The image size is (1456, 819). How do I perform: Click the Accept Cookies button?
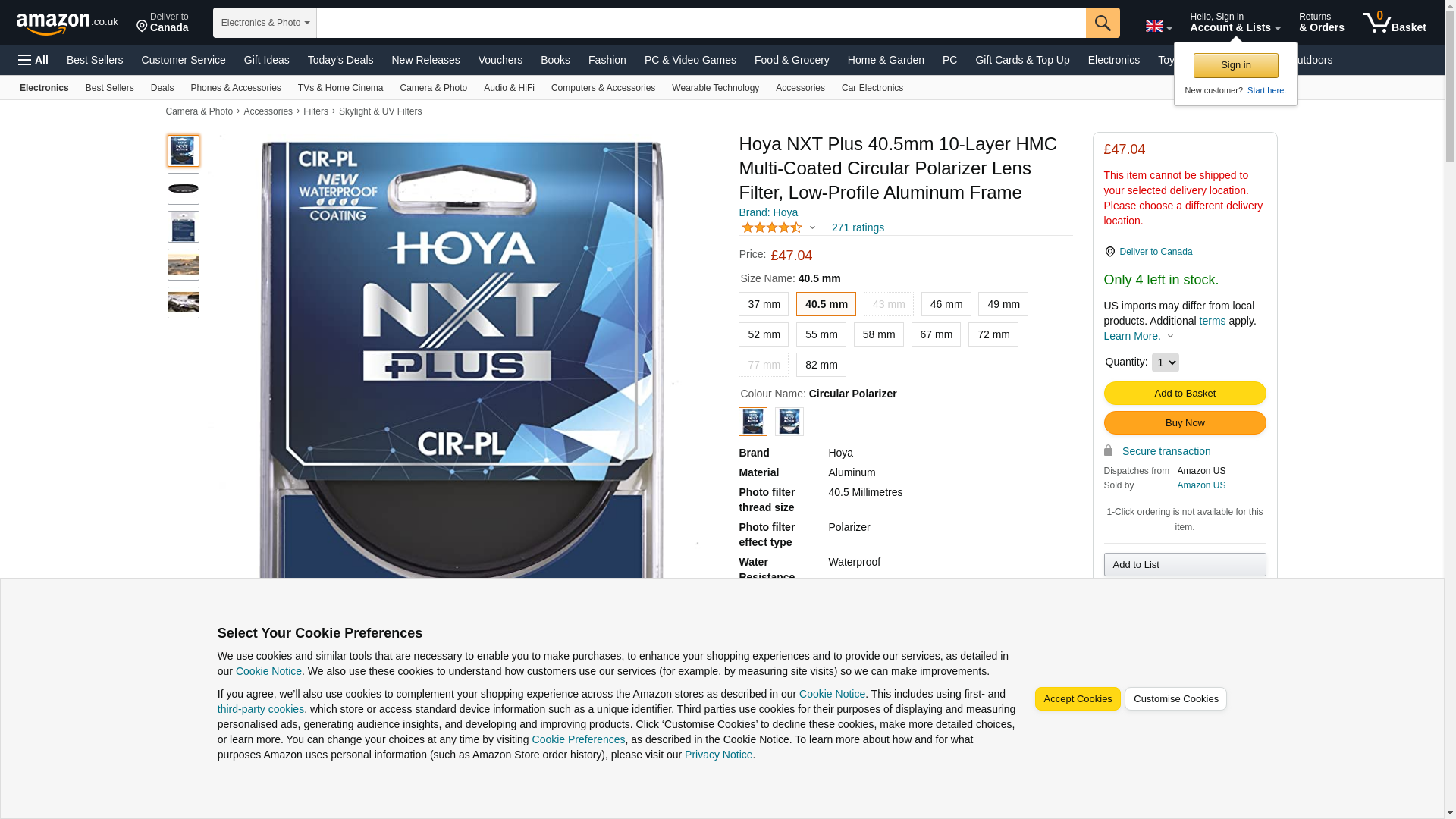[x=1077, y=698]
